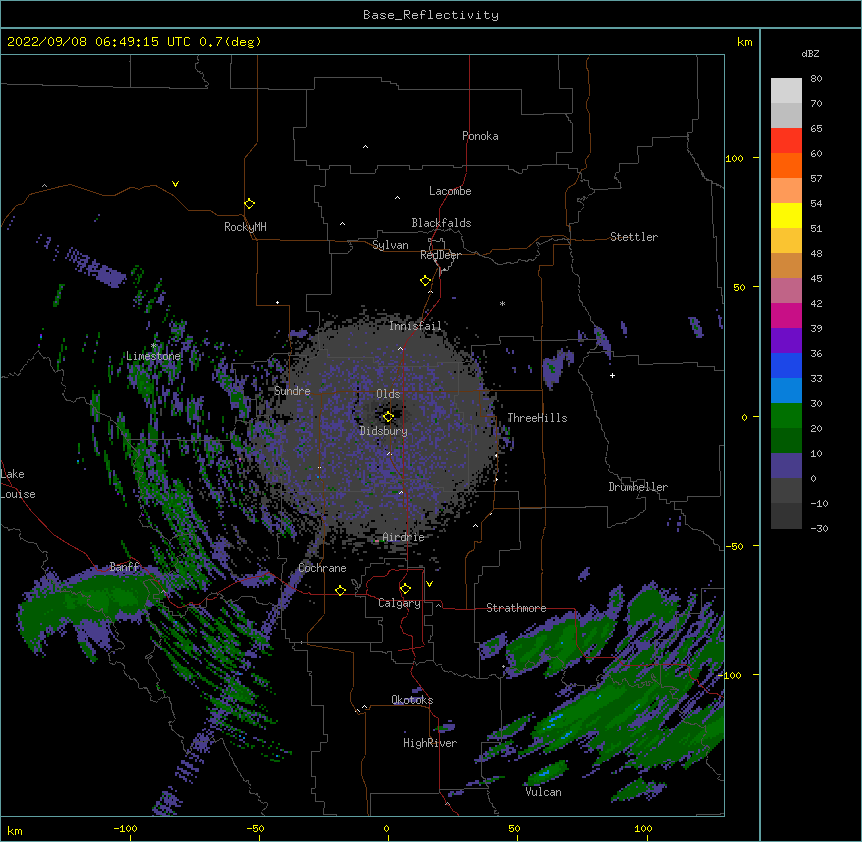This screenshot has height=842, width=862.
Task: Click the yellow diamond marker south of RedDeer
Action: 426,281
